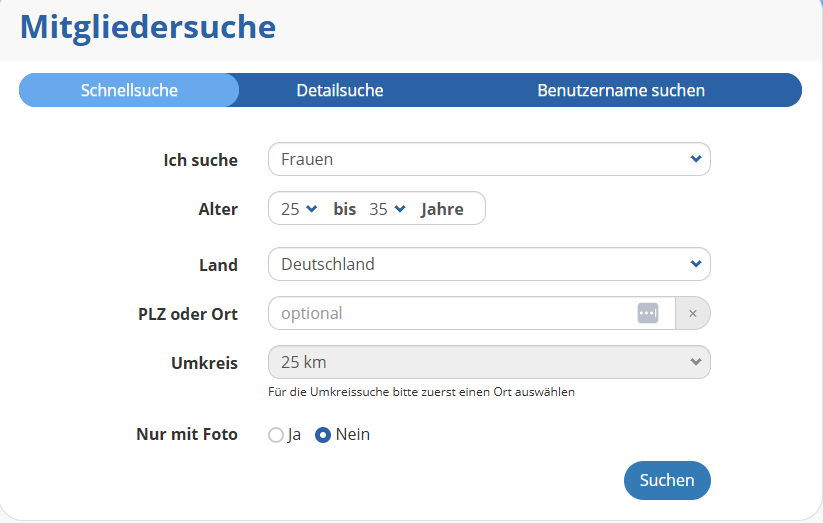Image resolution: width=823 pixels, height=523 pixels.
Task: Click the PLZ oder Ort label
Action: click(188, 314)
